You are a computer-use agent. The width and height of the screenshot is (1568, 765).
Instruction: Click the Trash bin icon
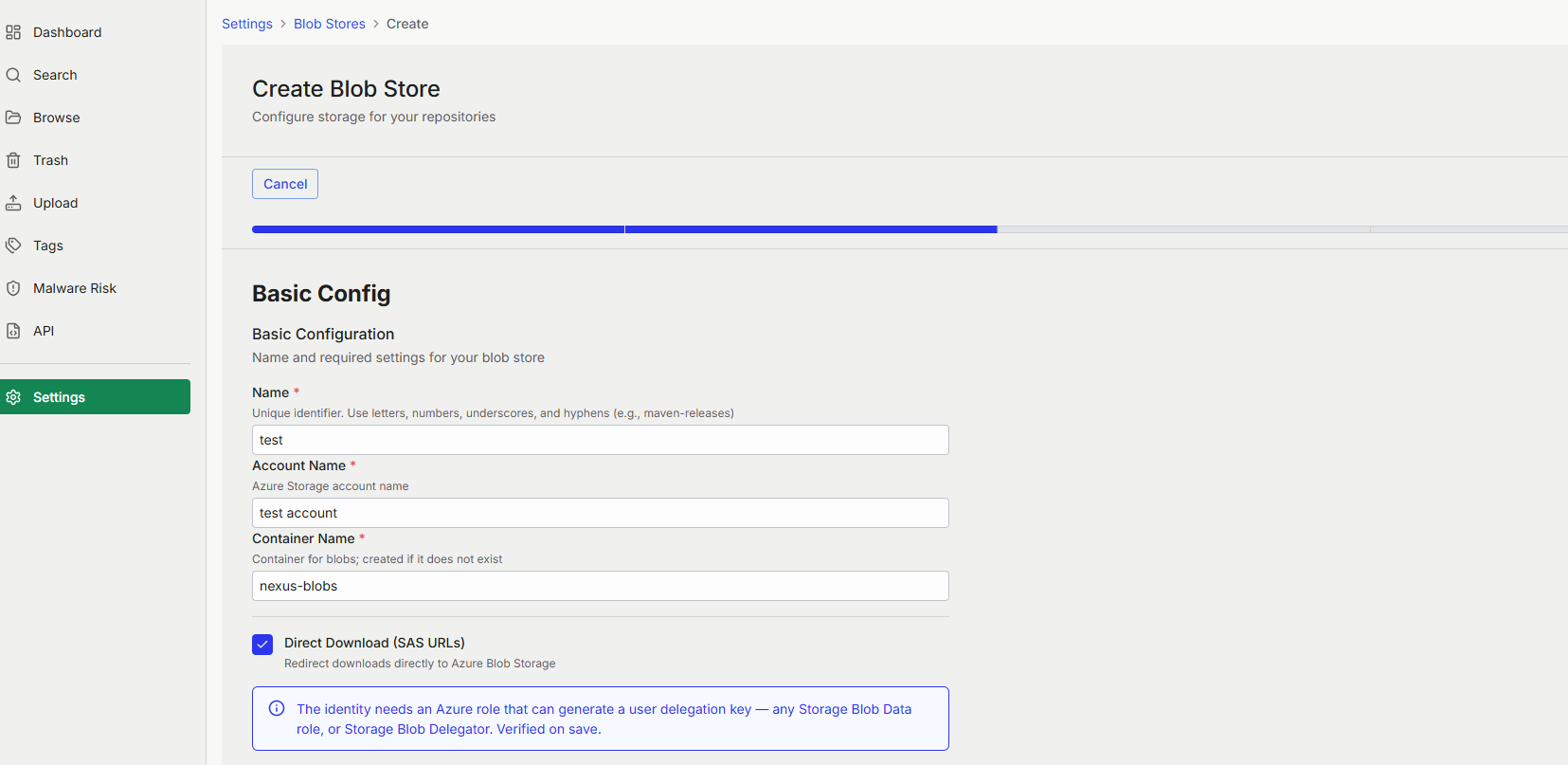[x=13, y=160]
